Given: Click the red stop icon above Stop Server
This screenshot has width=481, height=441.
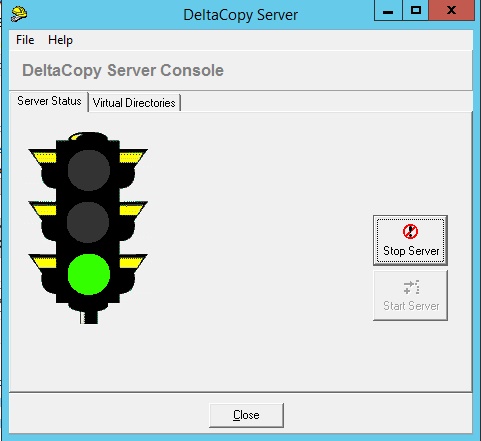Looking at the screenshot, I should pyautogui.click(x=410, y=231).
